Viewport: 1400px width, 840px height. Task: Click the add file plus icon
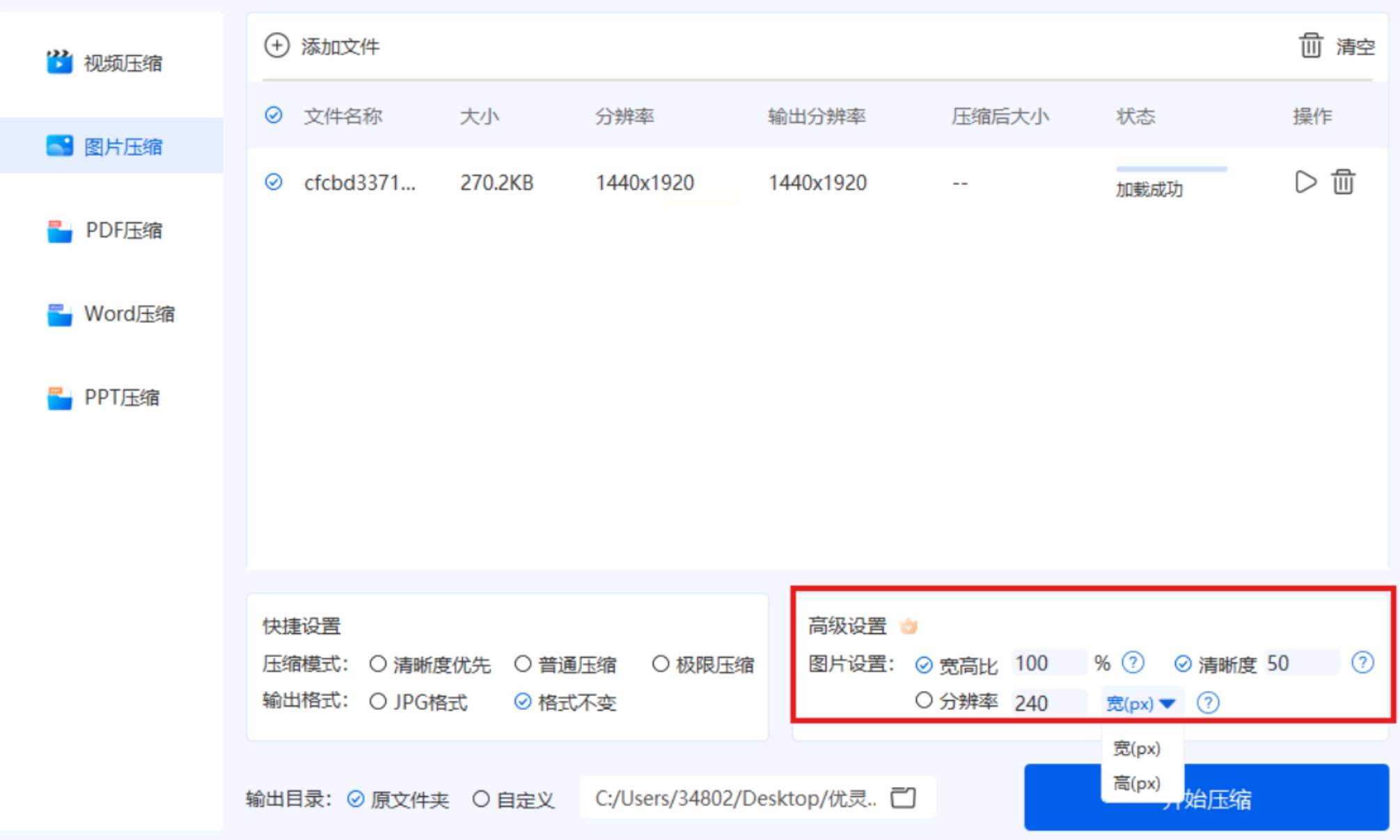[x=276, y=46]
